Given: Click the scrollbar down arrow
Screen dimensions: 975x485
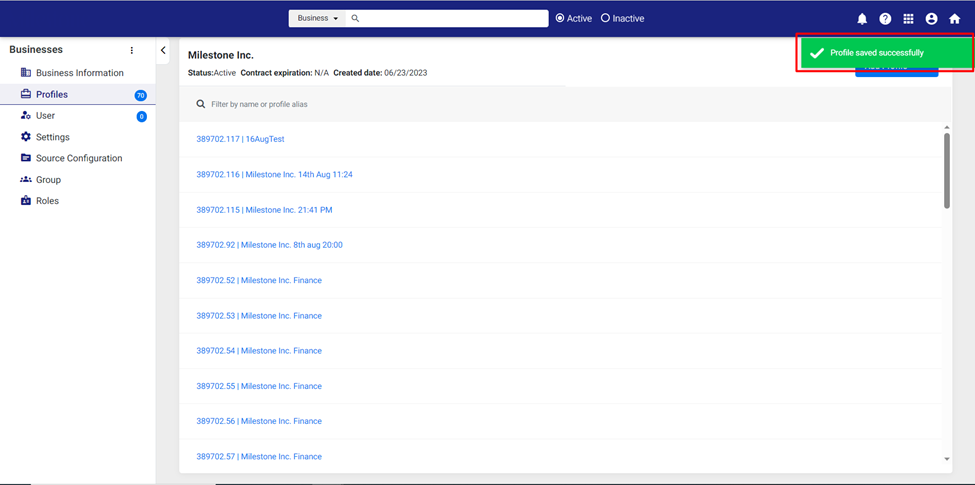Looking at the screenshot, I should [x=947, y=459].
